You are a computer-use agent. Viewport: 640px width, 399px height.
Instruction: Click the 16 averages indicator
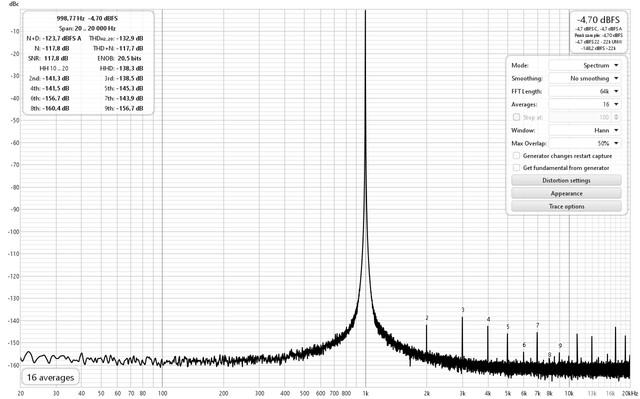[50, 377]
